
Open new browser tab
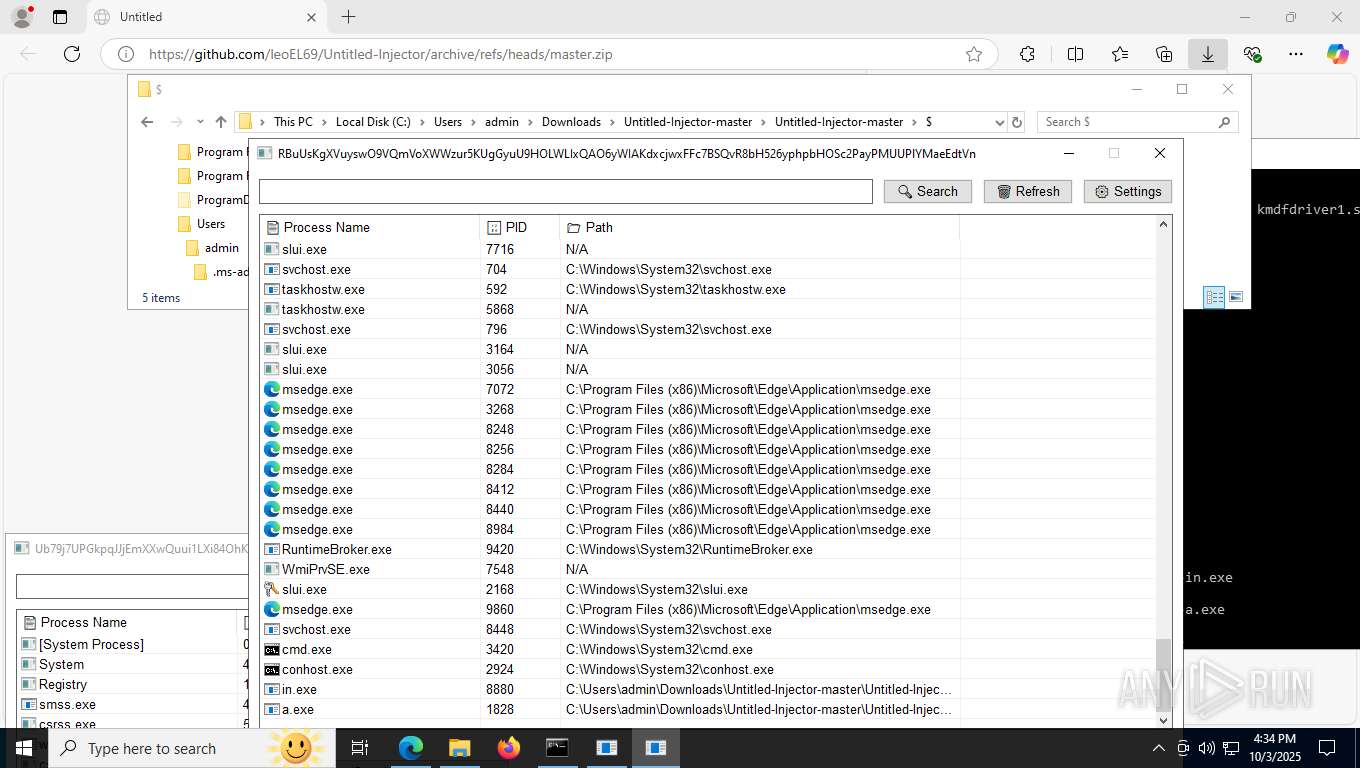coord(348,17)
